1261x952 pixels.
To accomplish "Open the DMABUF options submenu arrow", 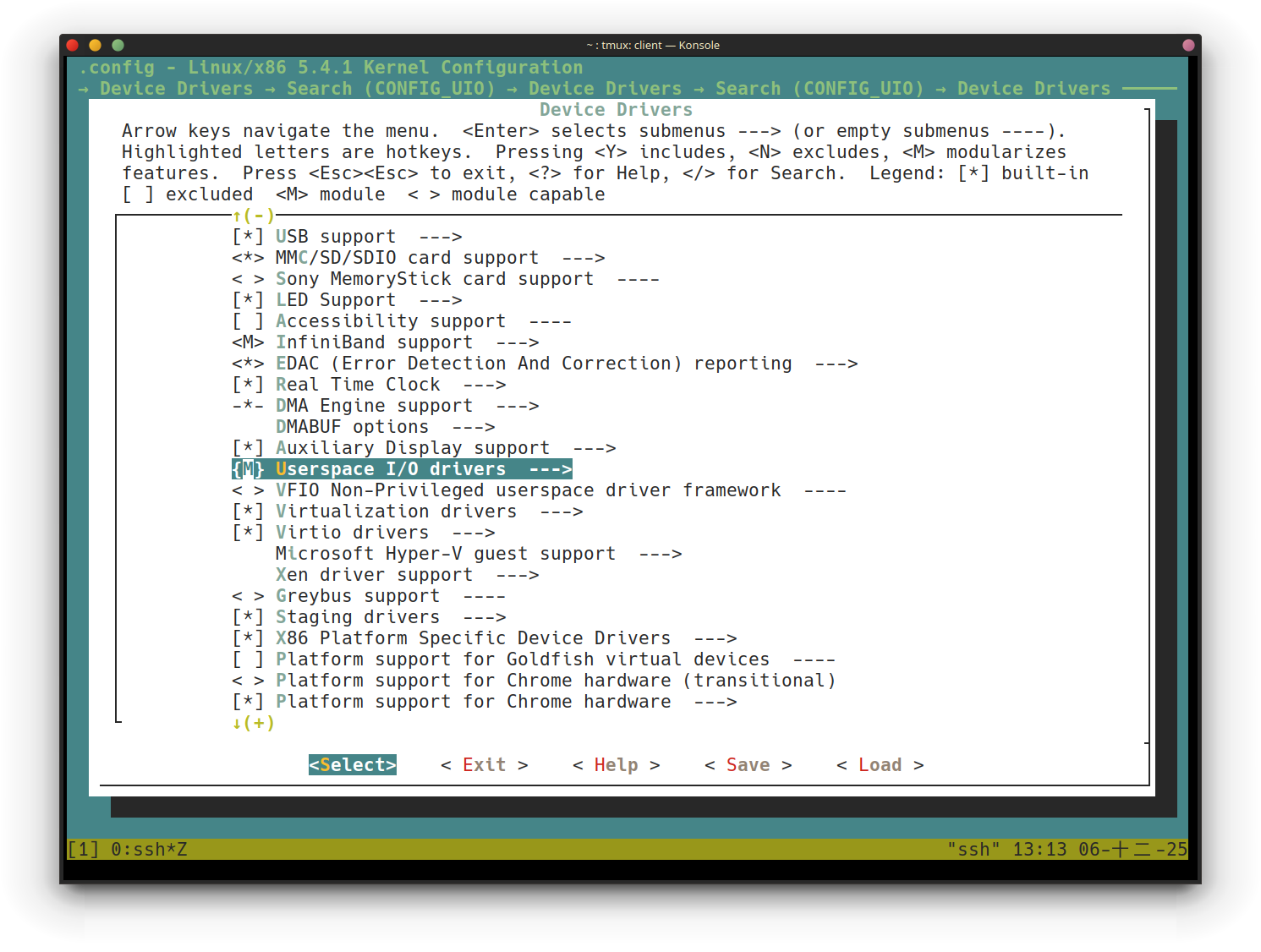I will (474, 427).
